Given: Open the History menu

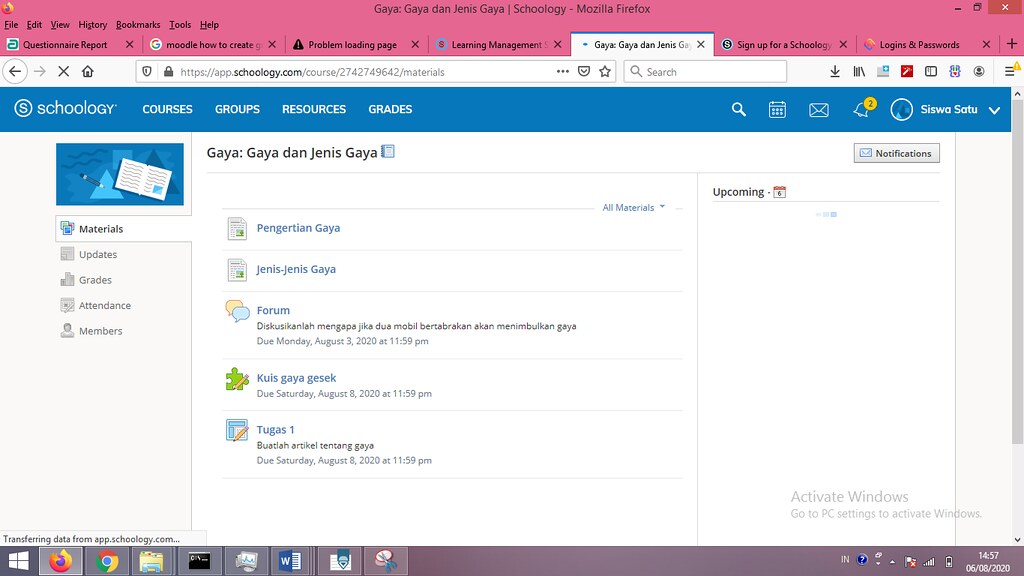Looking at the screenshot, I should click(93, 25).
